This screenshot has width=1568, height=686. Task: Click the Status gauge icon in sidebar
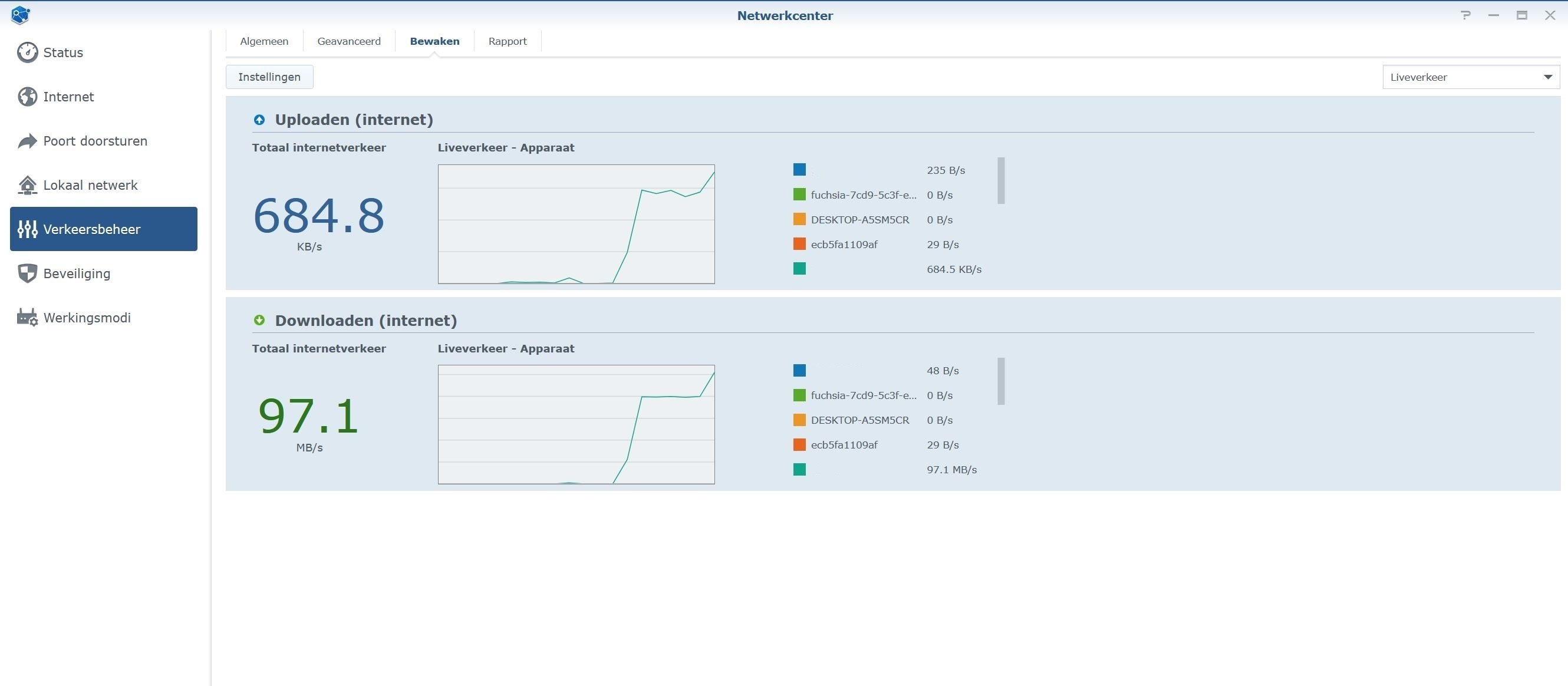pos(27,52)
